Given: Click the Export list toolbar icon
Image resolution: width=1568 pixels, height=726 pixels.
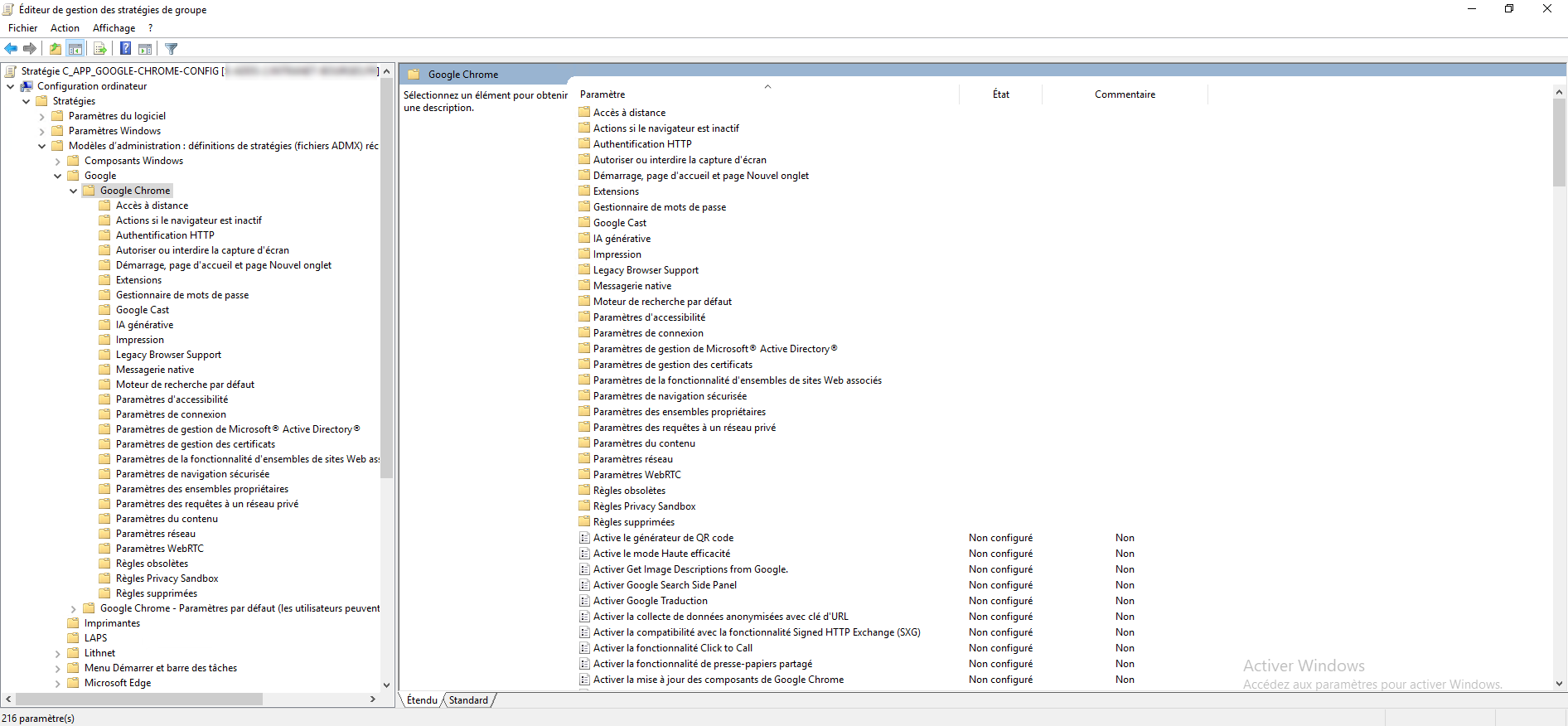Looking at the screenshot, I should (100, 49).
